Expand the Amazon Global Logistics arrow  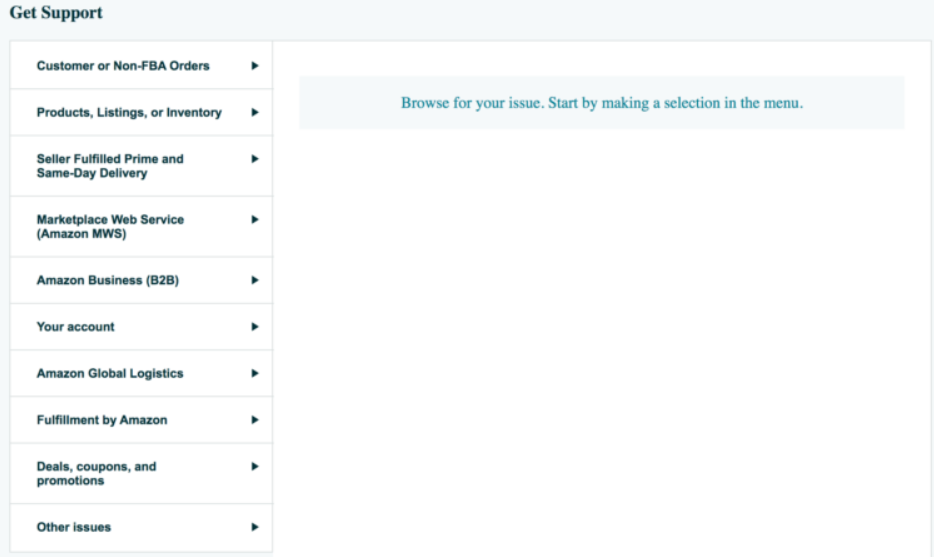coord(255,374)
